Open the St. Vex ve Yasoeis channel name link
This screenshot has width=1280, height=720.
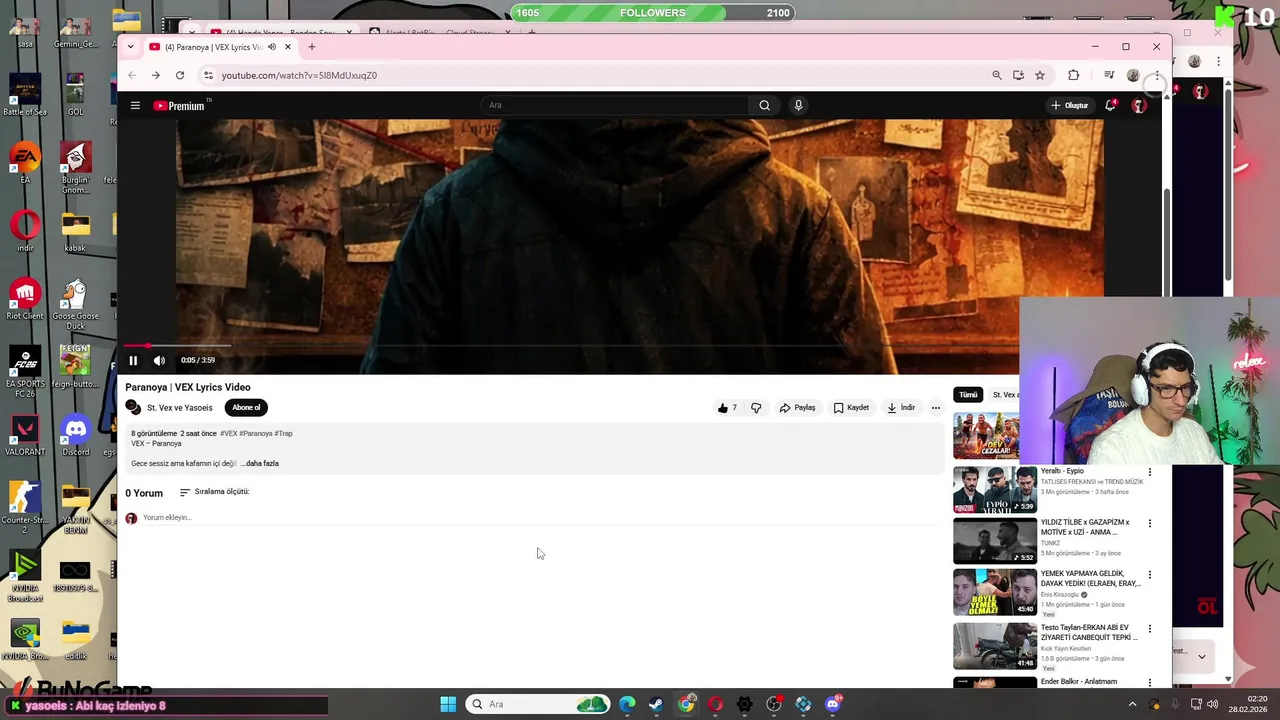tap(180, 408)
